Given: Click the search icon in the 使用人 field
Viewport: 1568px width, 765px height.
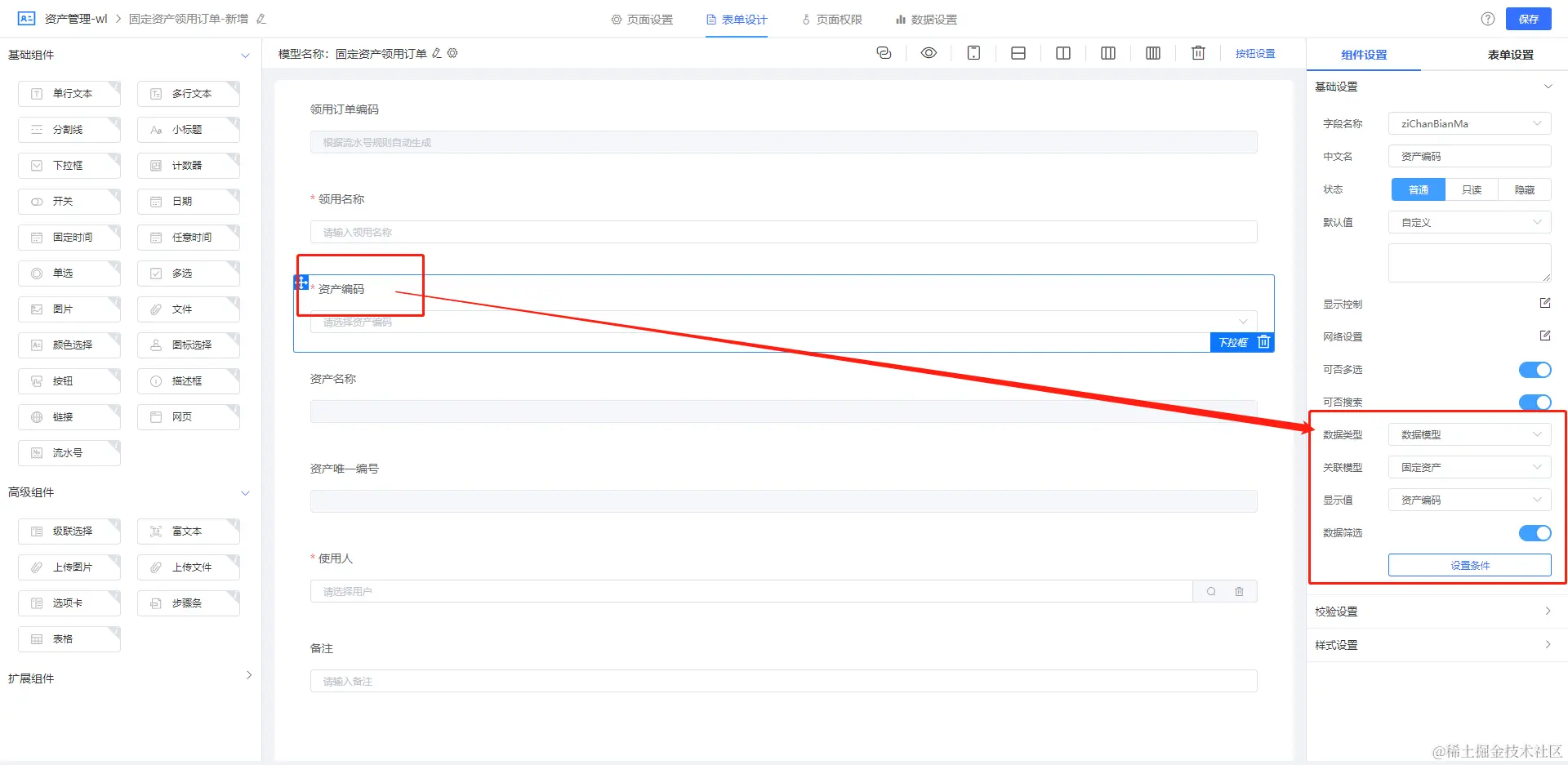Looking at the screenshot, I should click(1211, 591).
